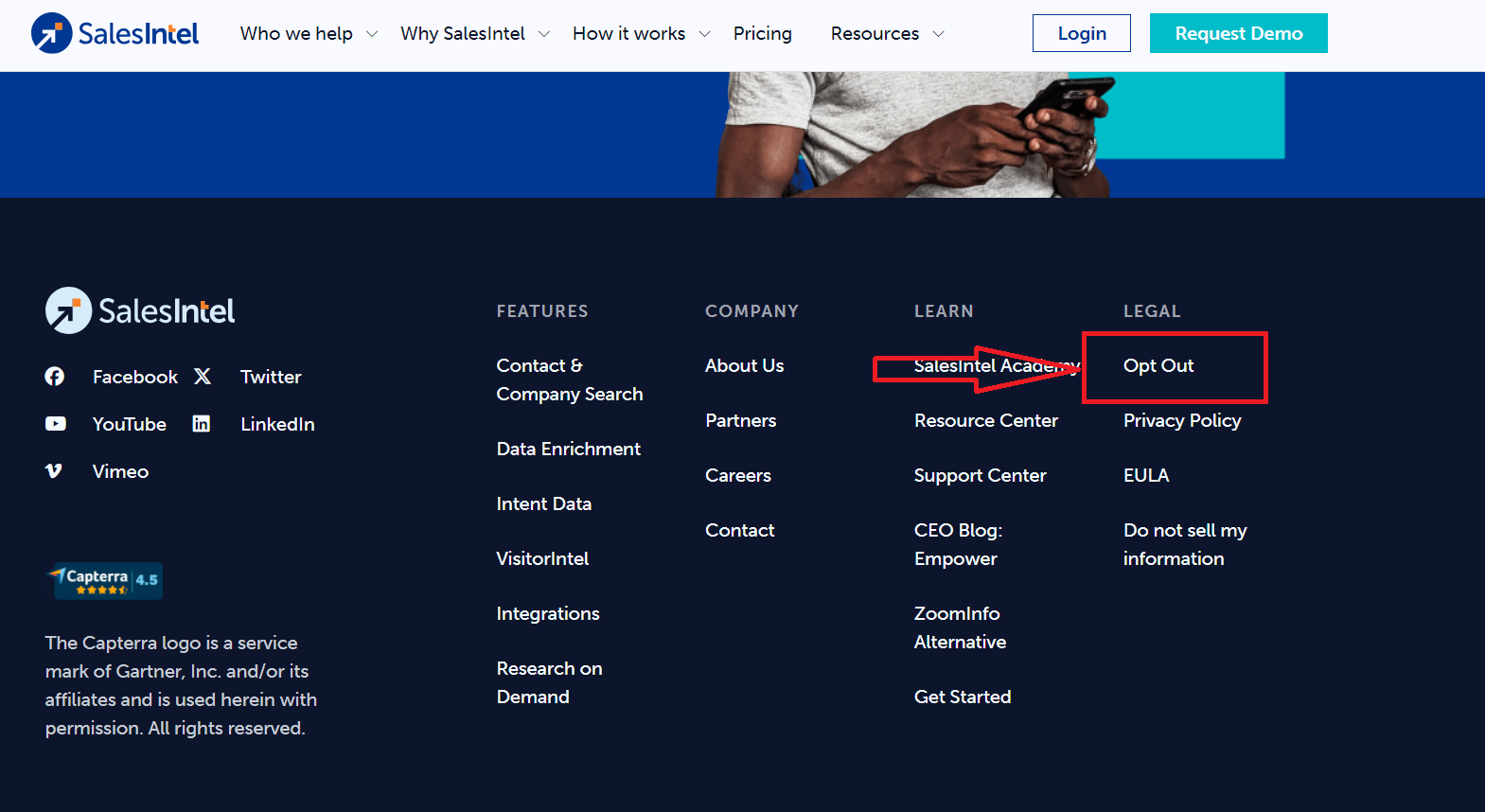
Task: Click the LEARN column heading
Action: coord(944,311)
